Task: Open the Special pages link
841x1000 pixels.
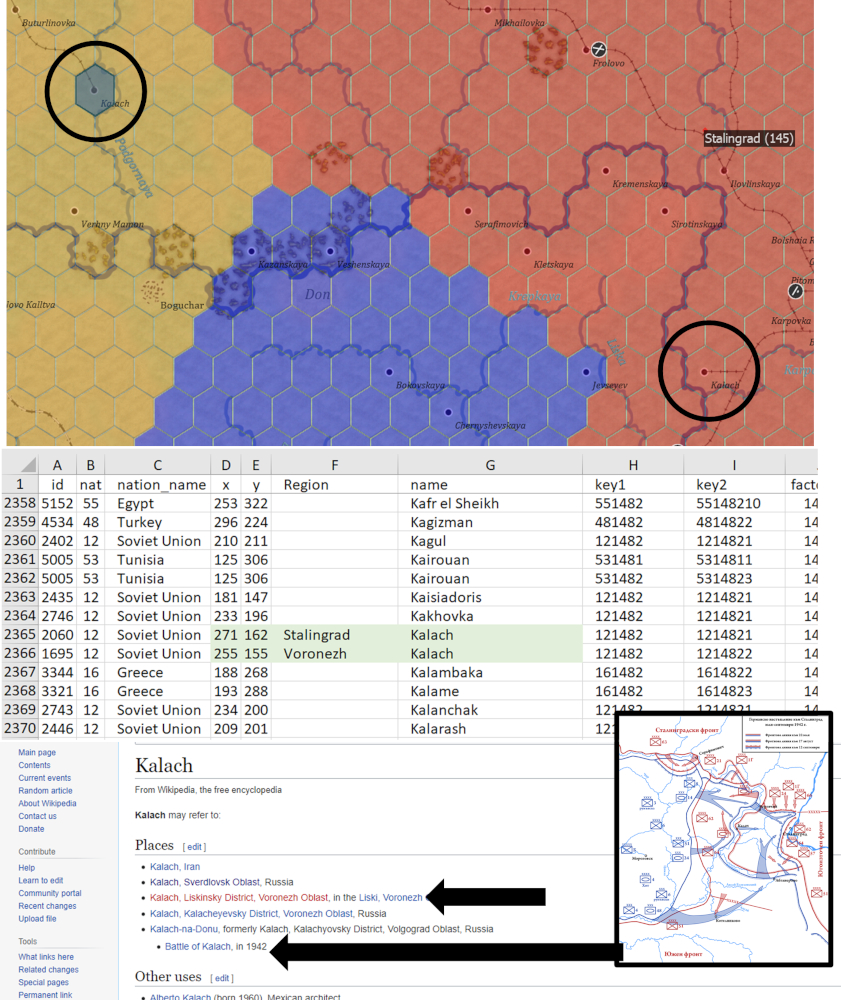Action: click(43, 982)
